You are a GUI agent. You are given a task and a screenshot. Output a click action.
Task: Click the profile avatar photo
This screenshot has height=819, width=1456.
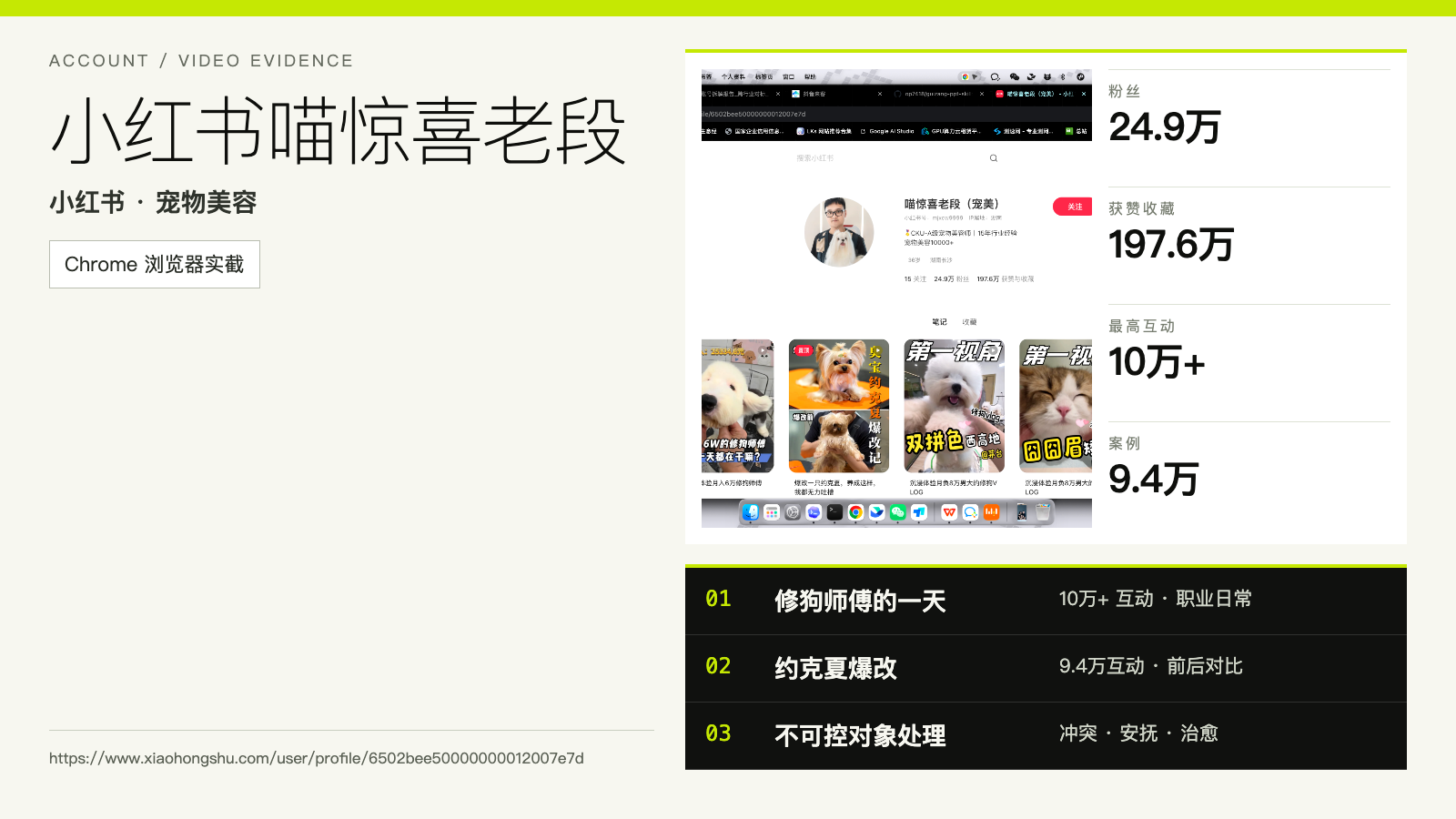pyautogui.click(x=839, y=232)
